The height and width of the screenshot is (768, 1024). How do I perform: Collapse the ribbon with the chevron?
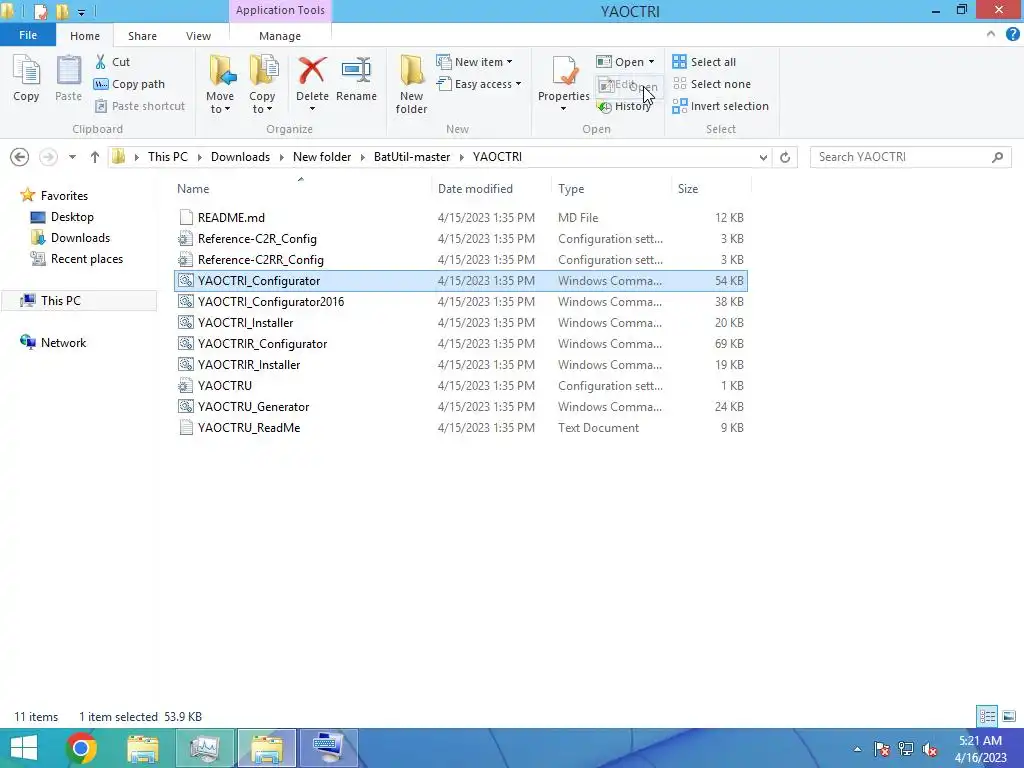[991, 35]
